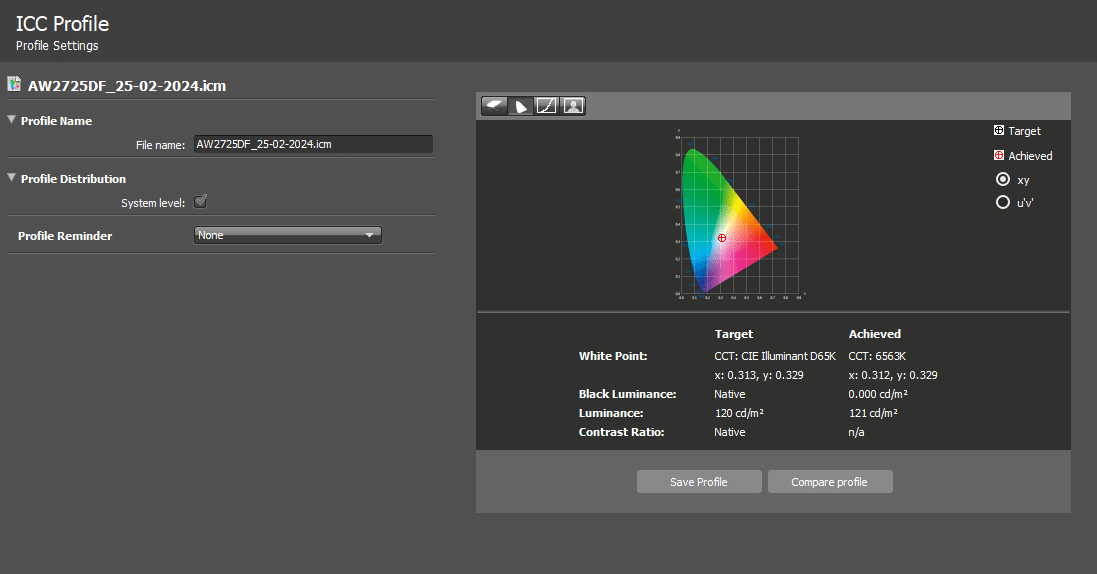Select the chromaticity diagram view icon
The width and height of the screenshot is (1097, 574).
click(521, 106)
